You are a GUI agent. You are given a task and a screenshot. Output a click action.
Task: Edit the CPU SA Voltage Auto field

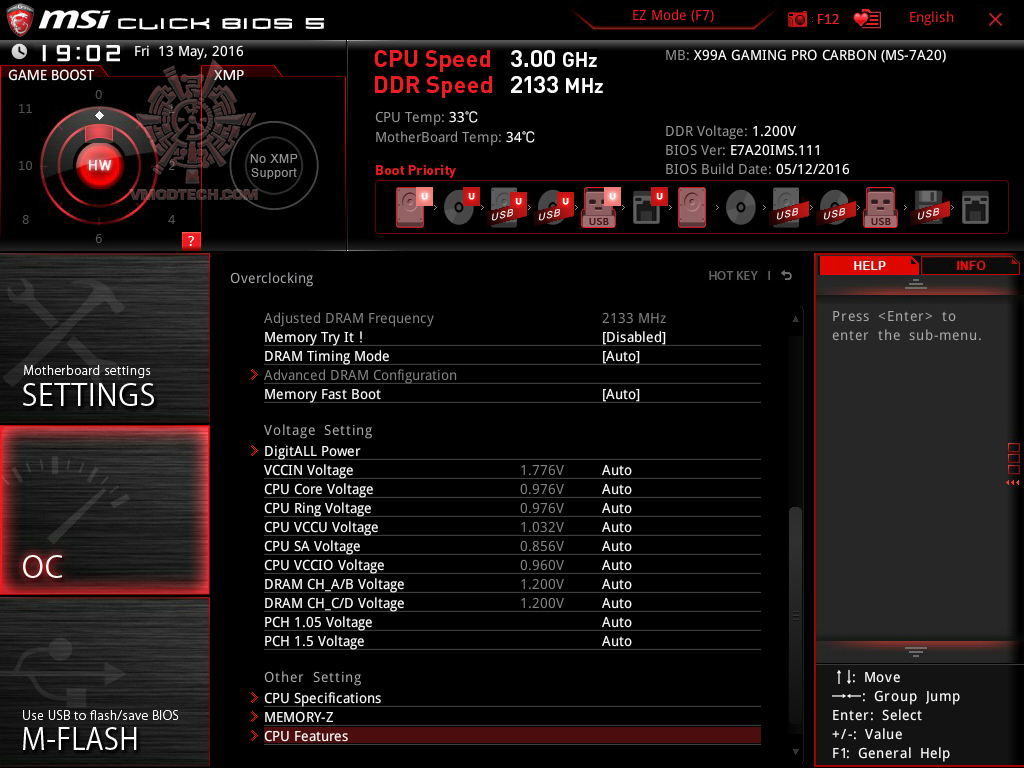[616, 545]
